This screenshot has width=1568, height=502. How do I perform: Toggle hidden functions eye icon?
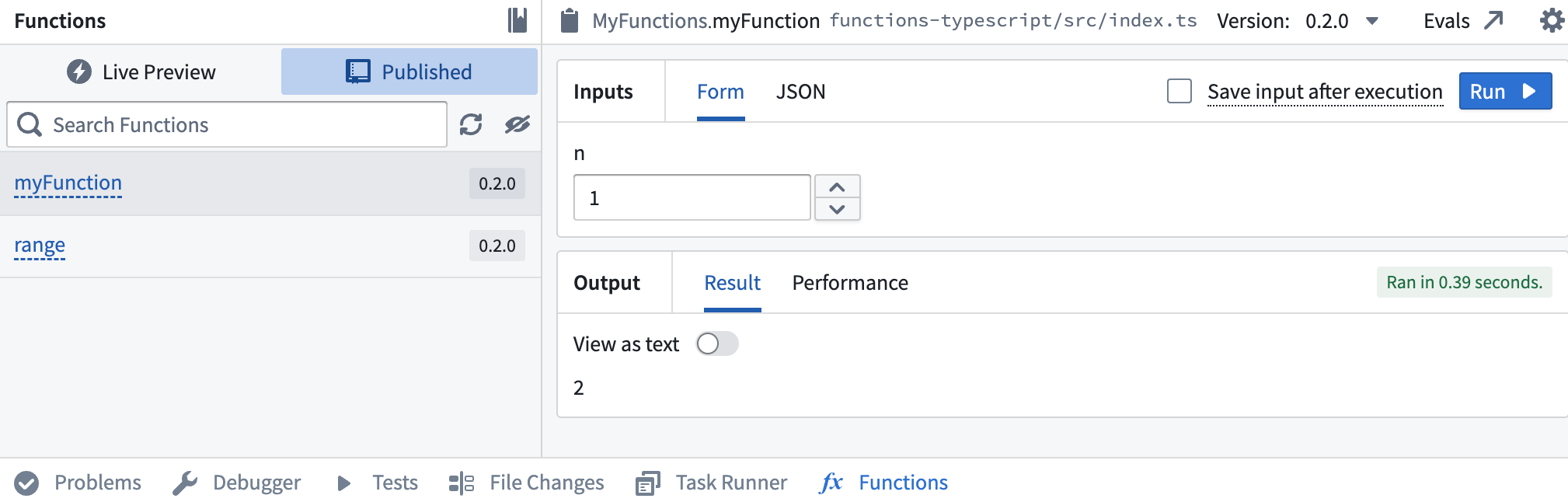(x=517, y=124)
